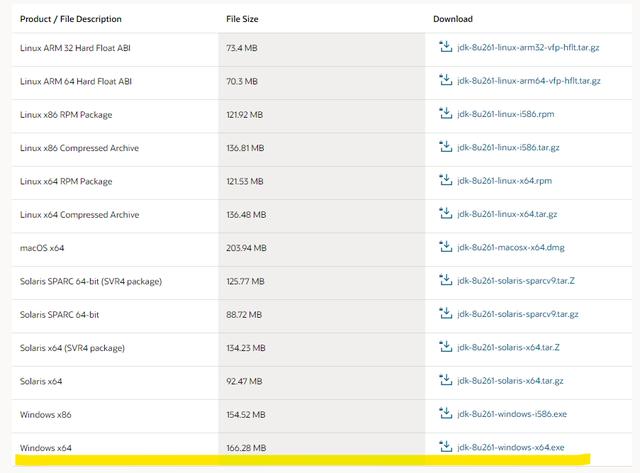This screenshot has width=640, height=473.
Task: Click download icon for jdk-8u261-linux-arm32-vfp-hflt.tar.gz
Action: 445,47
